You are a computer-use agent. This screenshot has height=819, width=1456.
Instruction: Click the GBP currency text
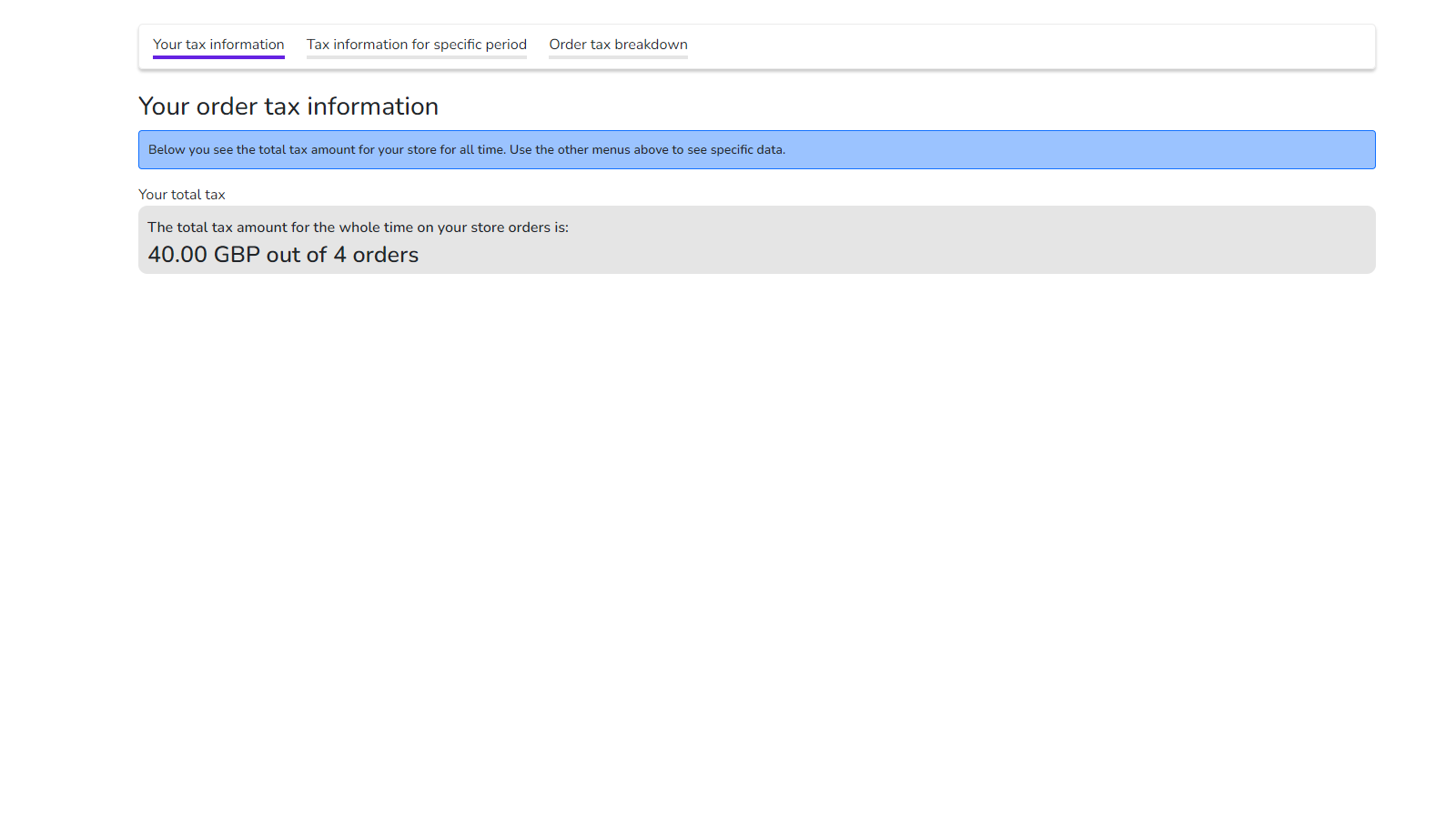click(x=237, y=255)
